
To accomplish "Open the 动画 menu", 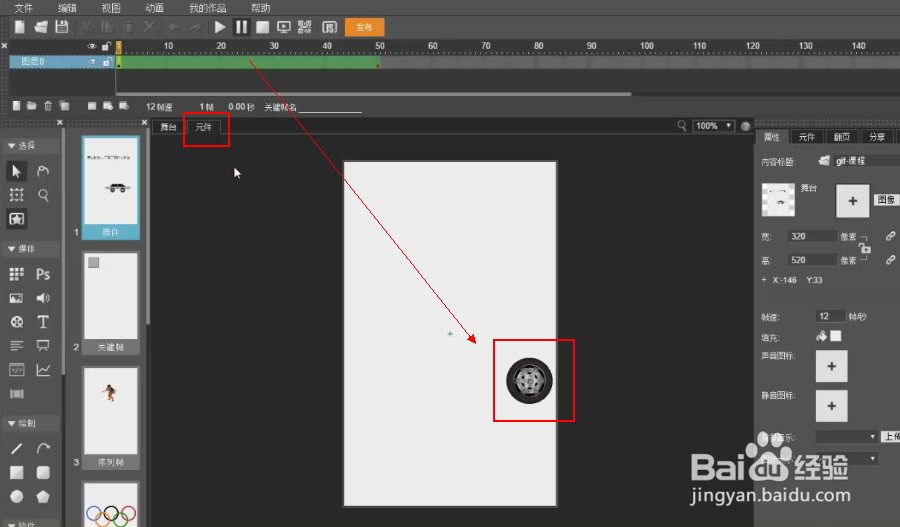I will (154, 8).
